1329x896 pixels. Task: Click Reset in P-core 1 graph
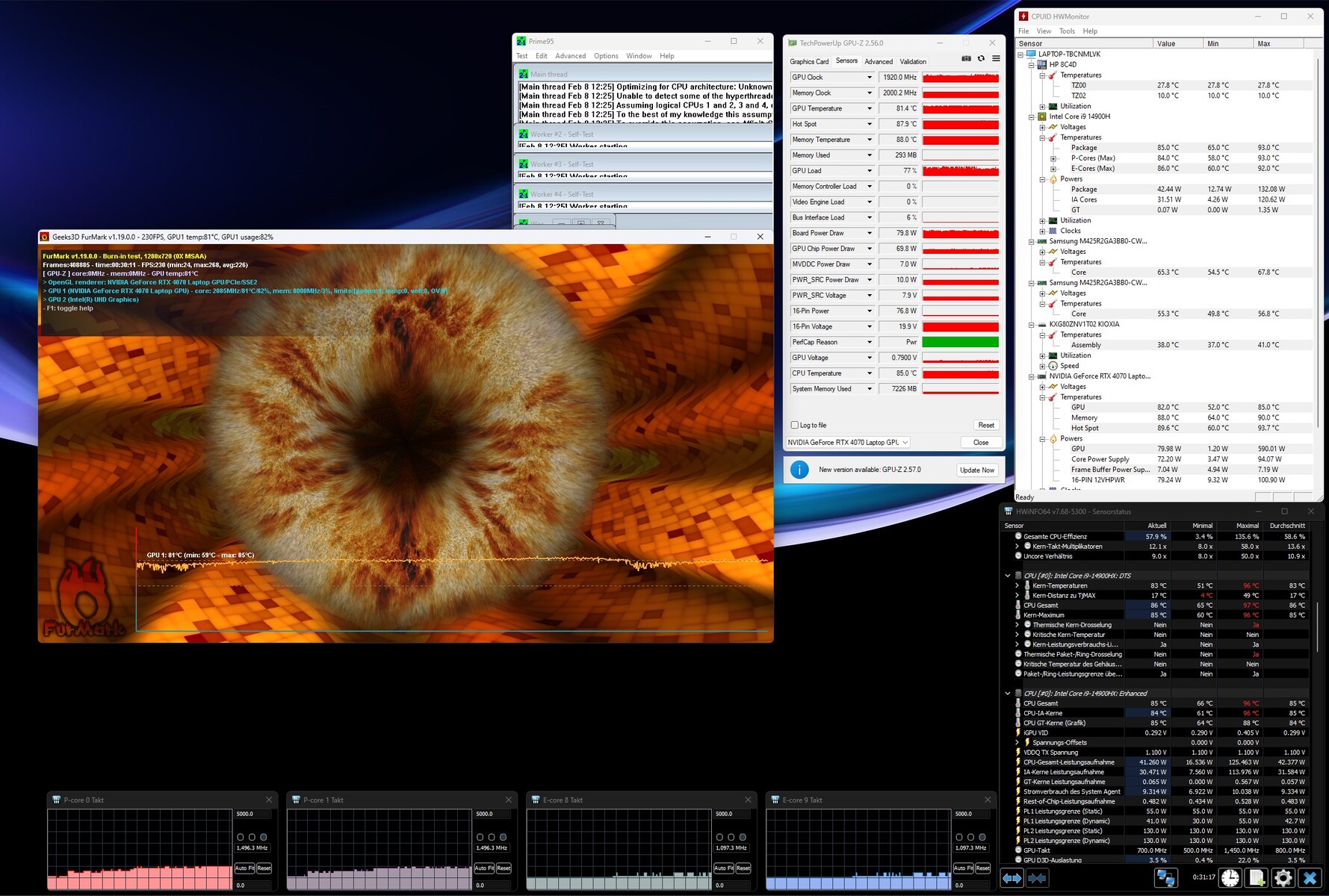504,868
